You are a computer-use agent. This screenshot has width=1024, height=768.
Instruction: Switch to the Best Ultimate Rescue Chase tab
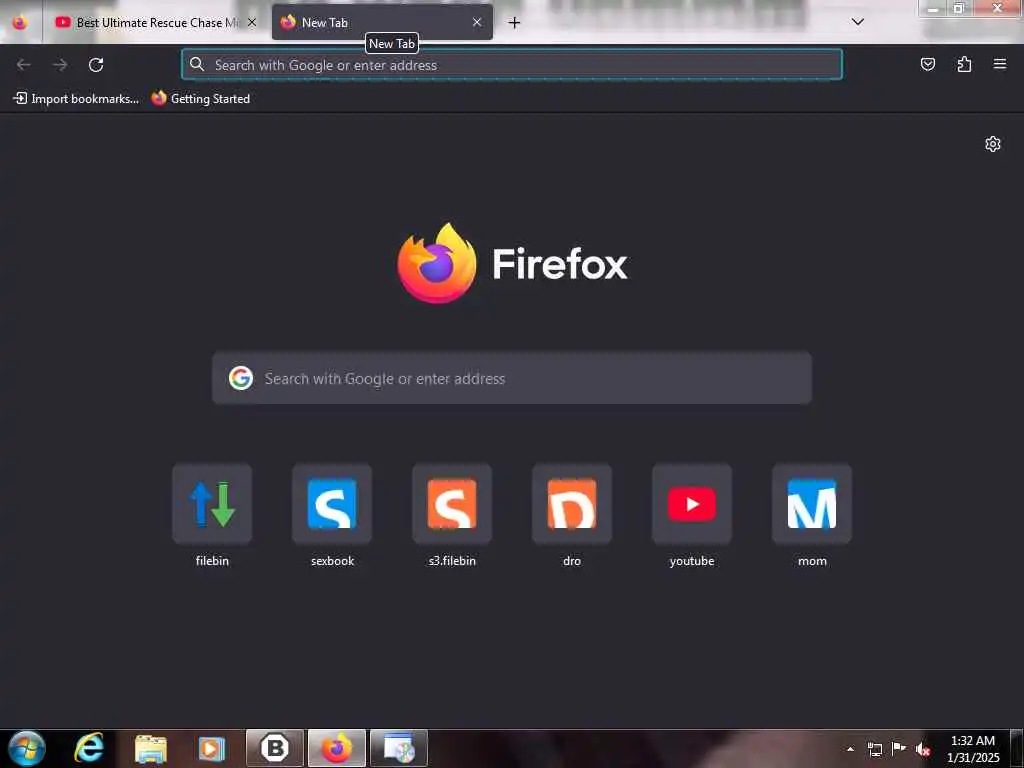point(157,22)
